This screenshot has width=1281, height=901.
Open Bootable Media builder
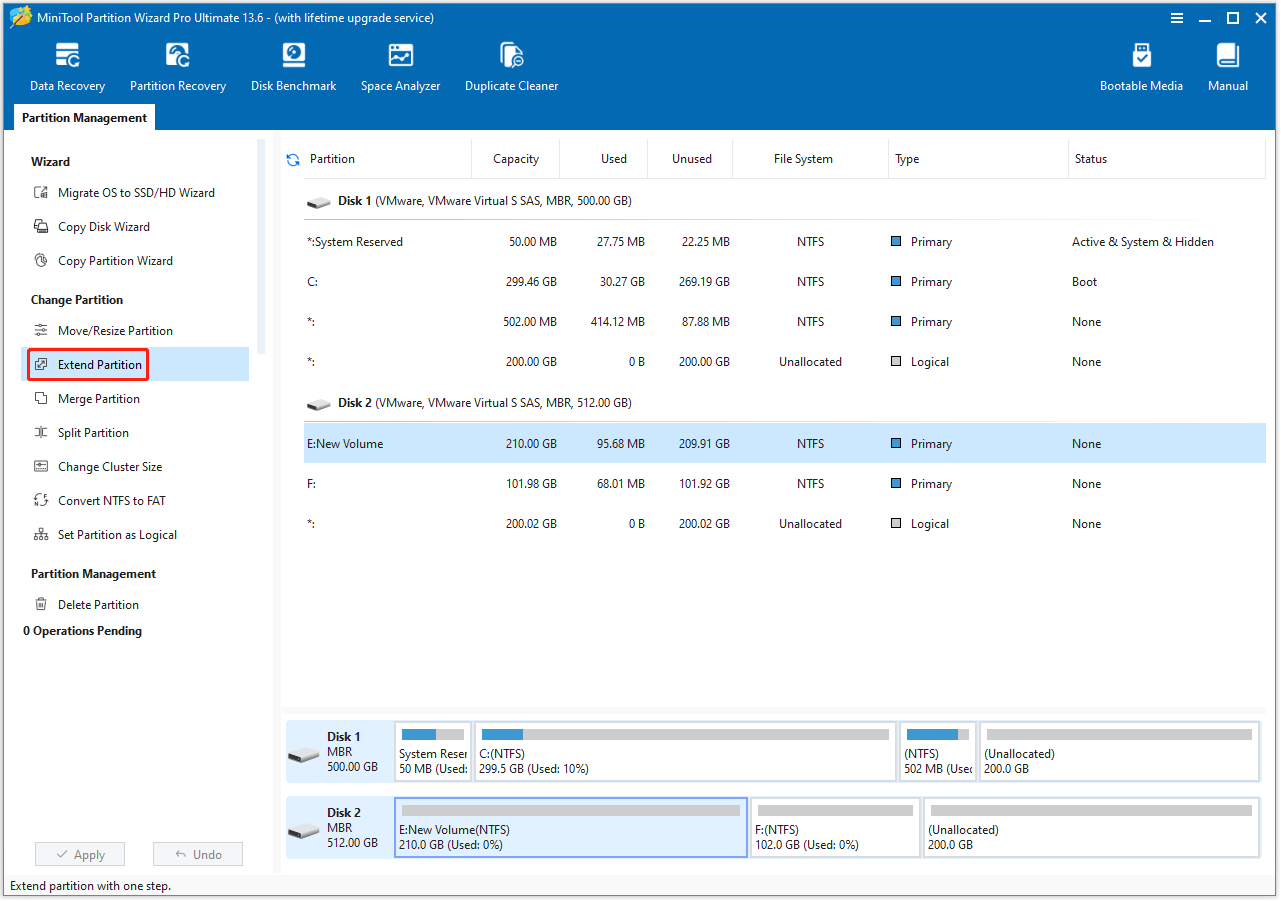pos(1141,67)
